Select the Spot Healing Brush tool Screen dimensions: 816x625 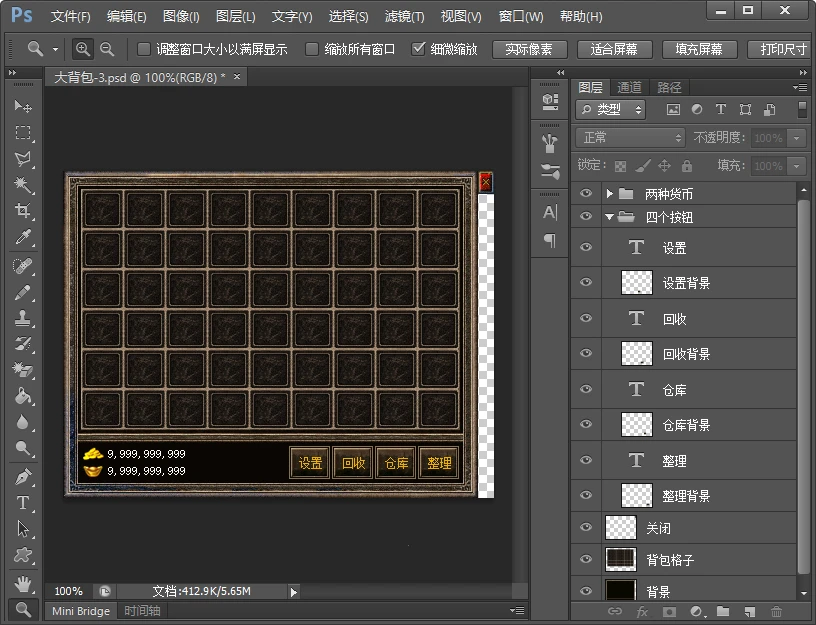pos(23,266)
